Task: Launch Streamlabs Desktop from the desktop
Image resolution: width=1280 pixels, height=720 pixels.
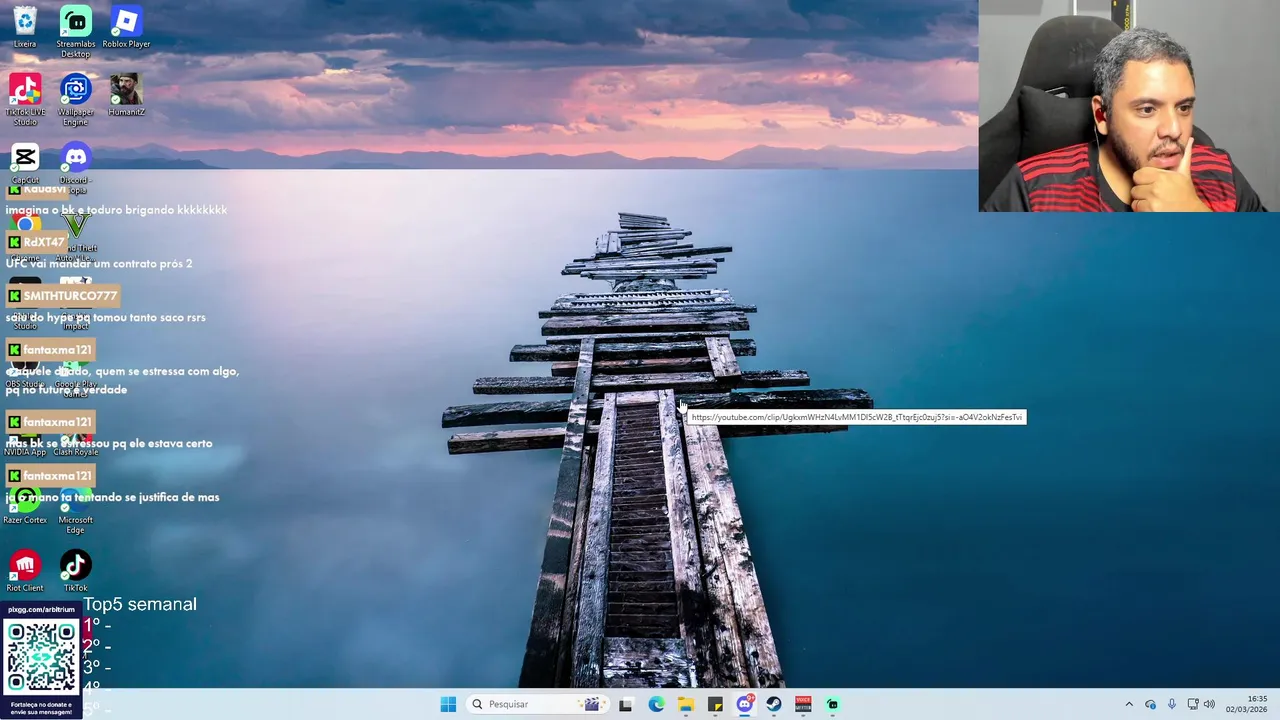Action: [x=75, y=32]
